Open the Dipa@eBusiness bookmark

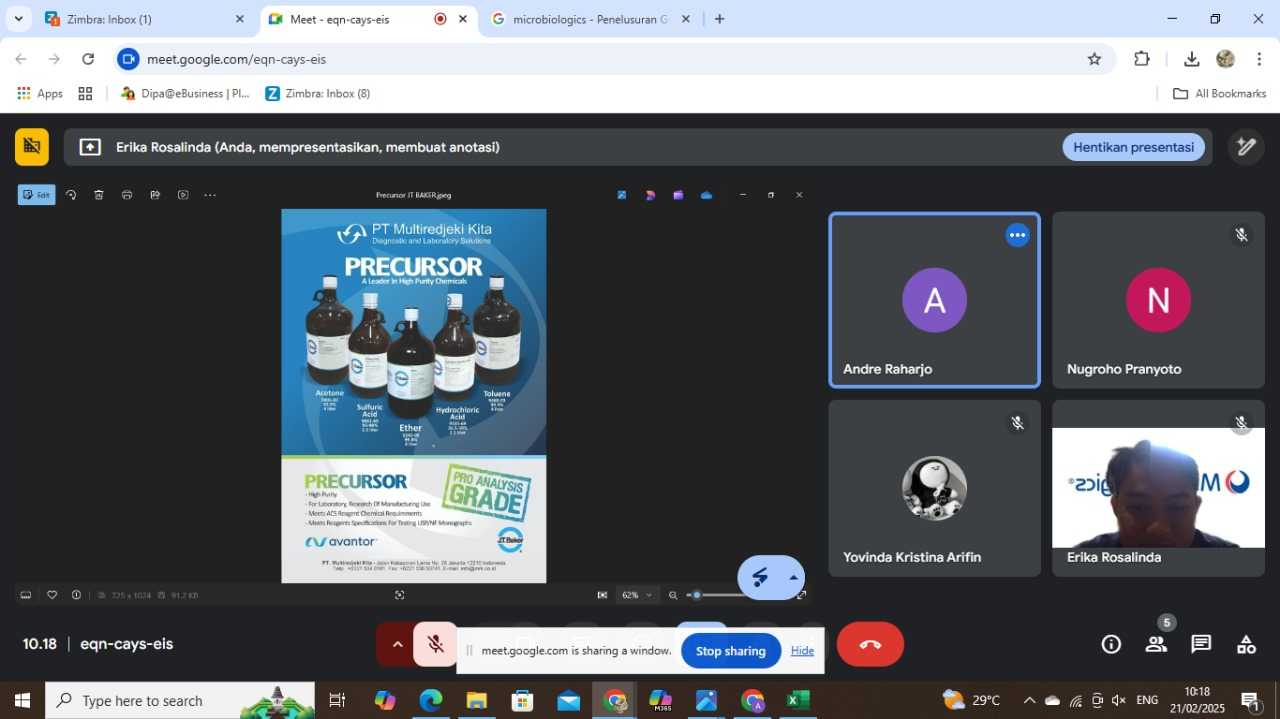tap(185, 93)
